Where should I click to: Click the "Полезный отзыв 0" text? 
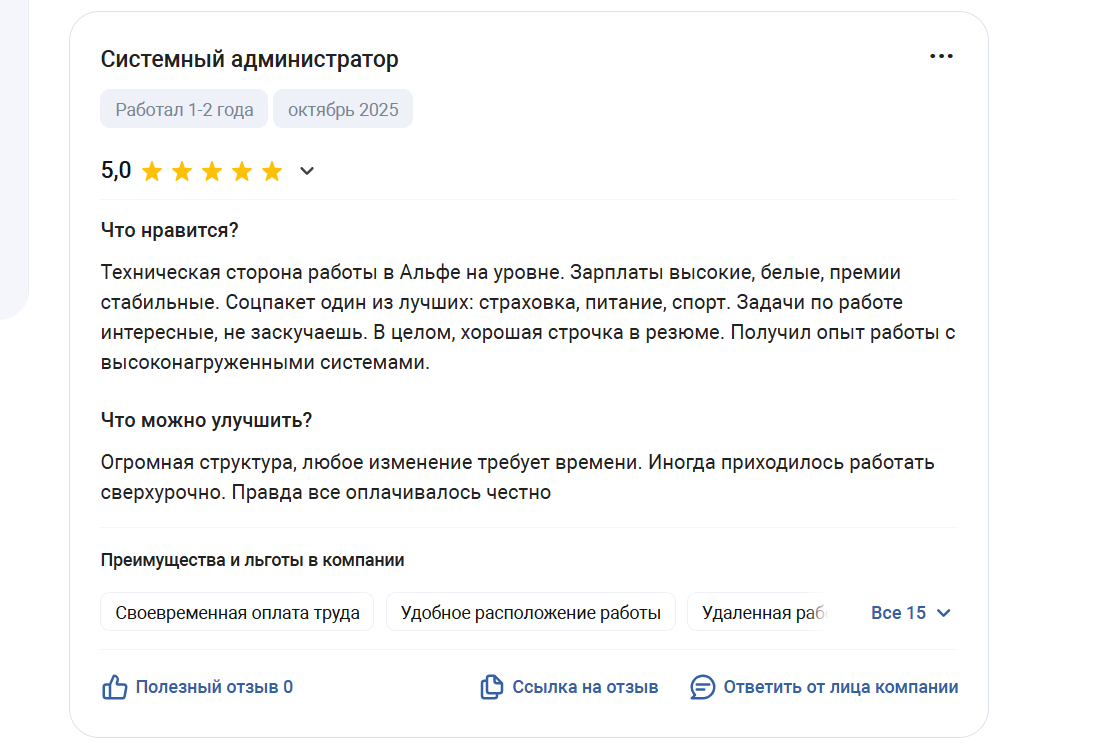[214, 687]
